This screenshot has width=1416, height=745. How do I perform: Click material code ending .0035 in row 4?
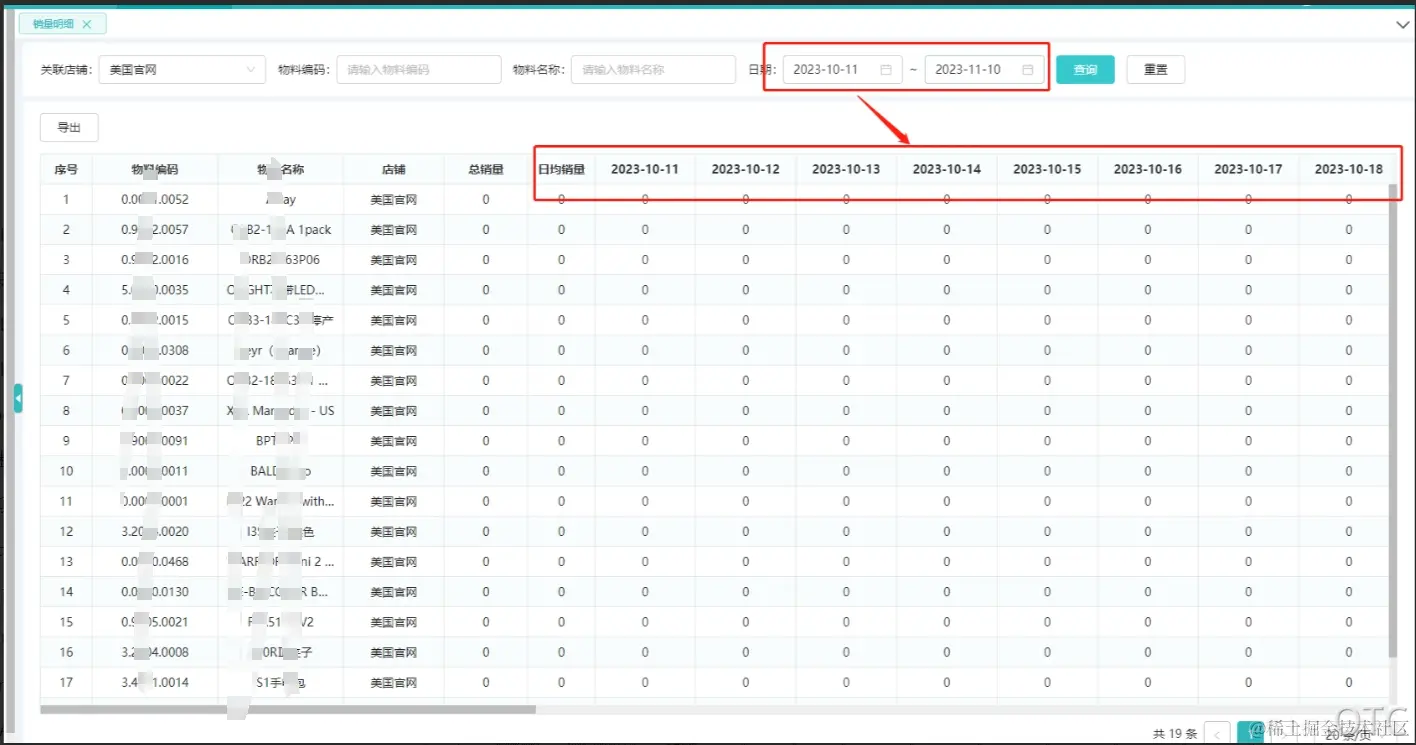[x=155, y=290]
